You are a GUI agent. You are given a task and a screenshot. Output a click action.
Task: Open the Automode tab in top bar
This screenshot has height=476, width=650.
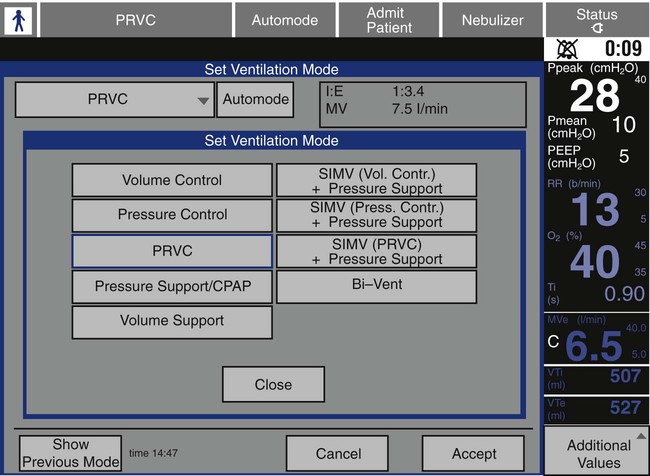pos(285,20)
